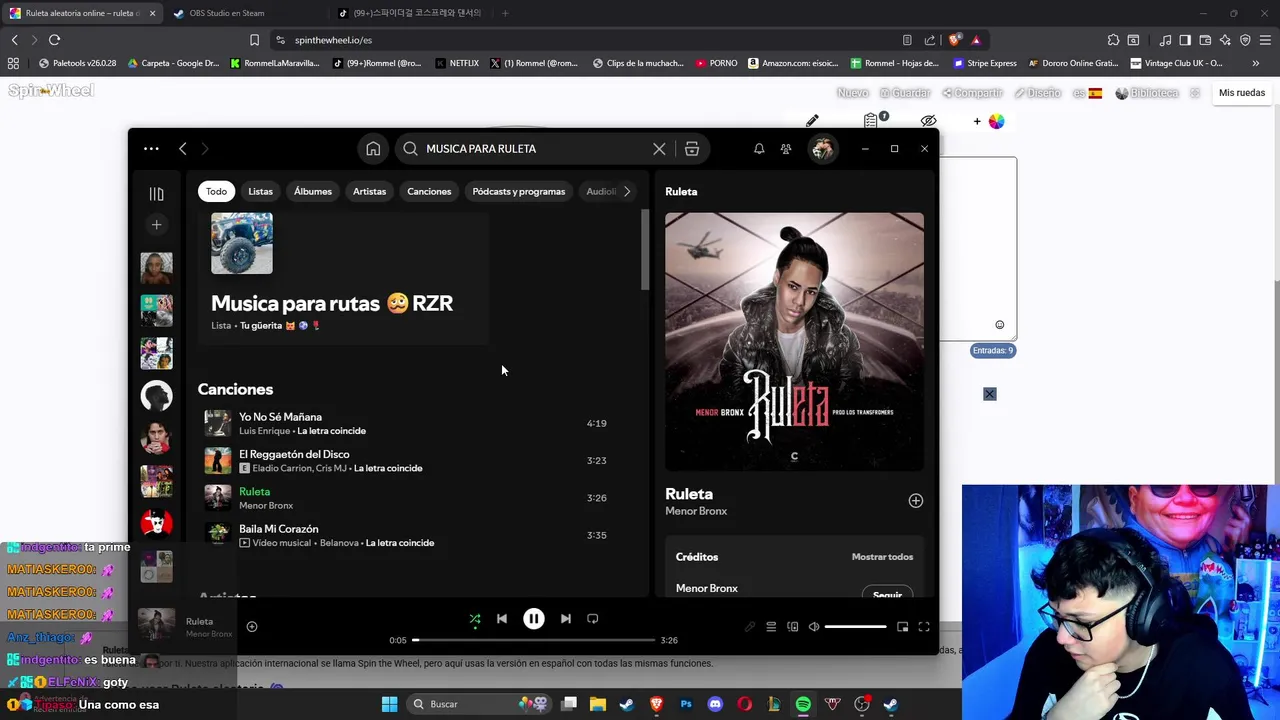Toggle shuffle in Spotify player
1280x720 pixels.
click(x=475, y=619)
